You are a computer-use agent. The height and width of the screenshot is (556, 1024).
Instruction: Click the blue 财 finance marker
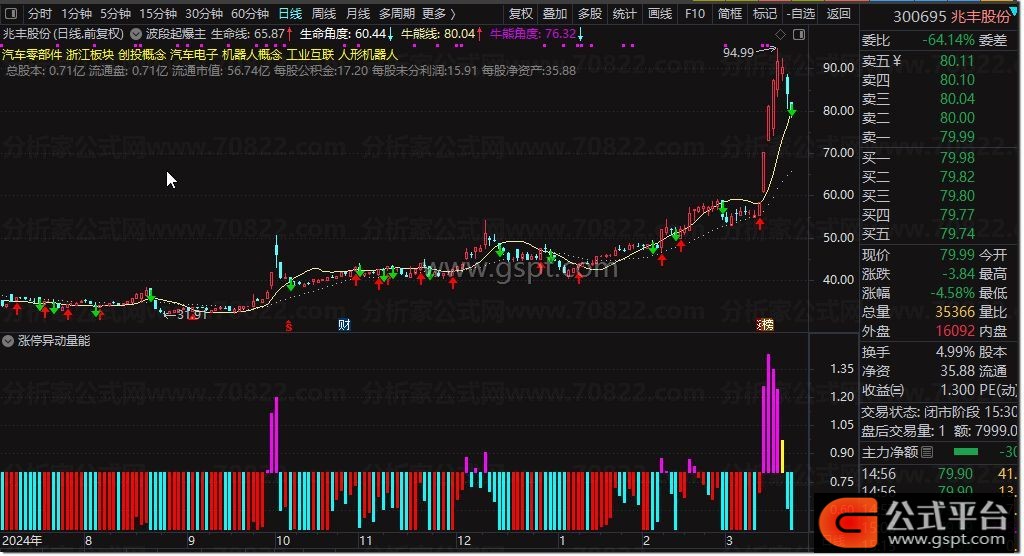click(x=344, y=325)
